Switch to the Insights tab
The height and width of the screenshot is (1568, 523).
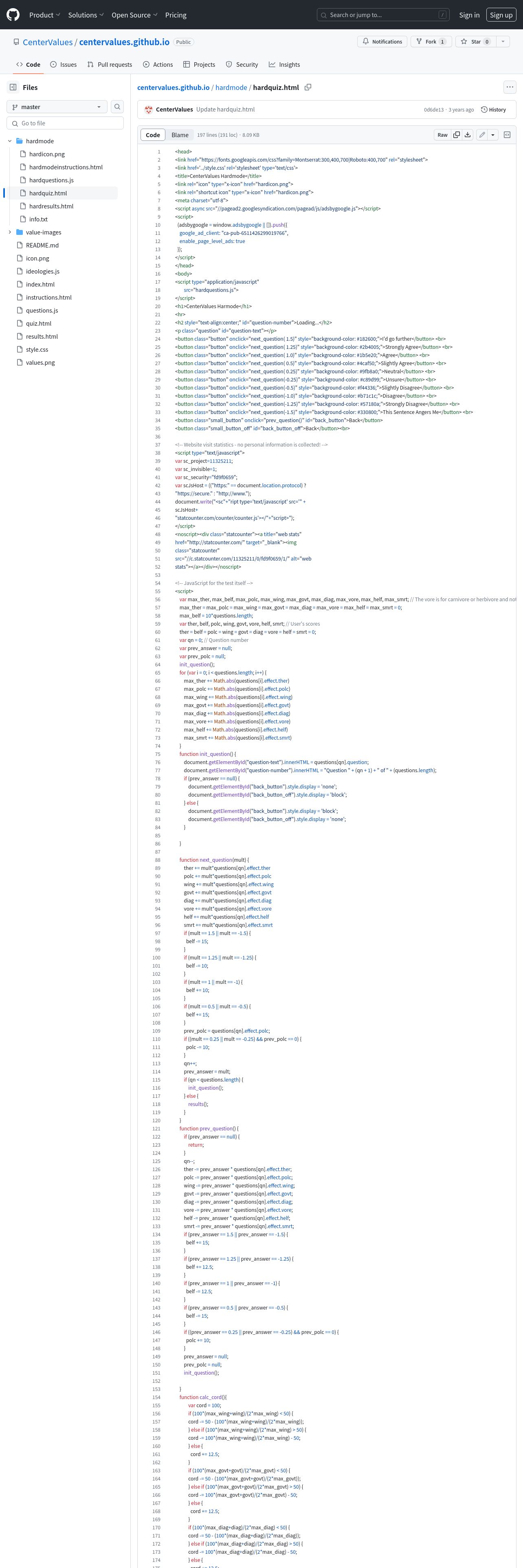coord(284,65)
